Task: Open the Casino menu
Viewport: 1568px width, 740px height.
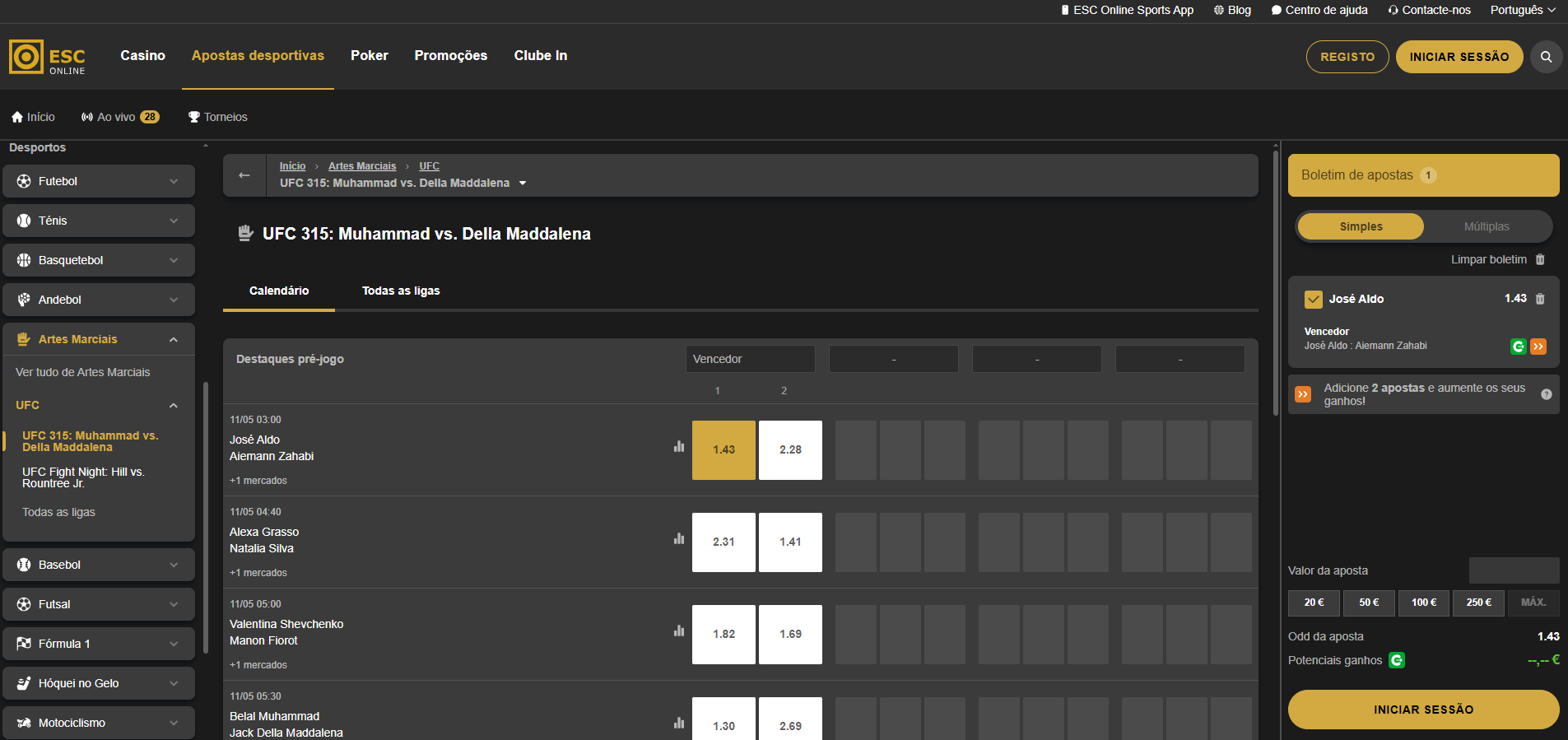Action: point(142,56)
